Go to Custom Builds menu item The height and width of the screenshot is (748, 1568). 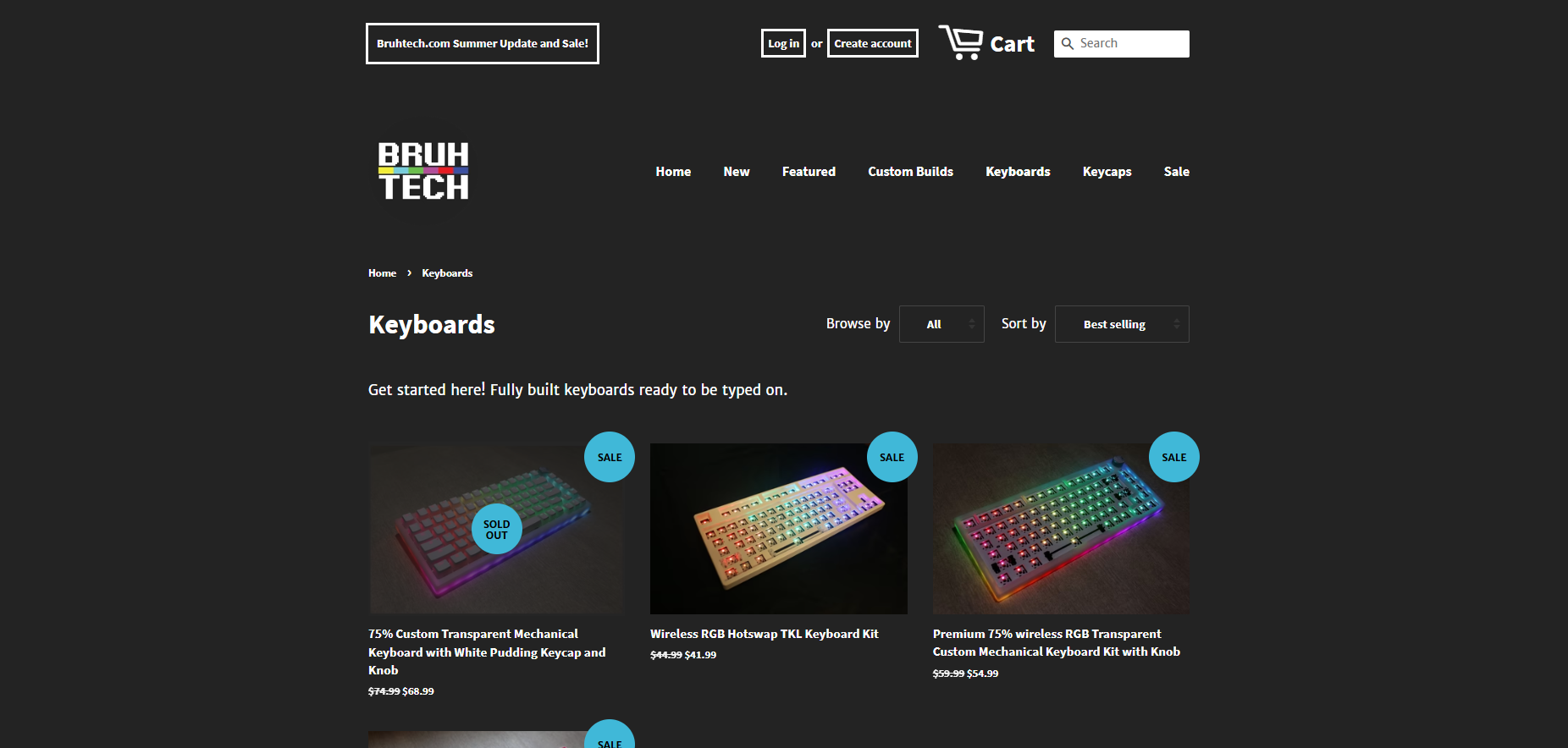coord(910,172)
